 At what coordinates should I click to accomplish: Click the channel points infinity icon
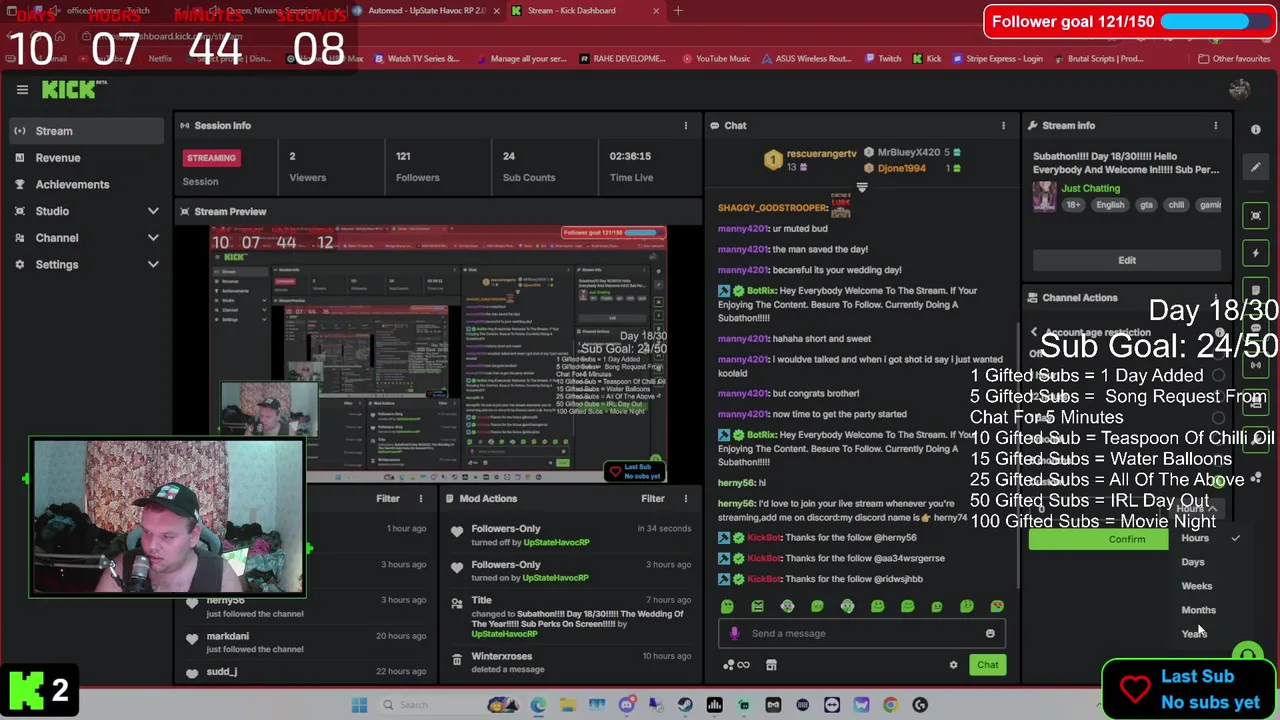pyautogui.click(x=736, y=665)
